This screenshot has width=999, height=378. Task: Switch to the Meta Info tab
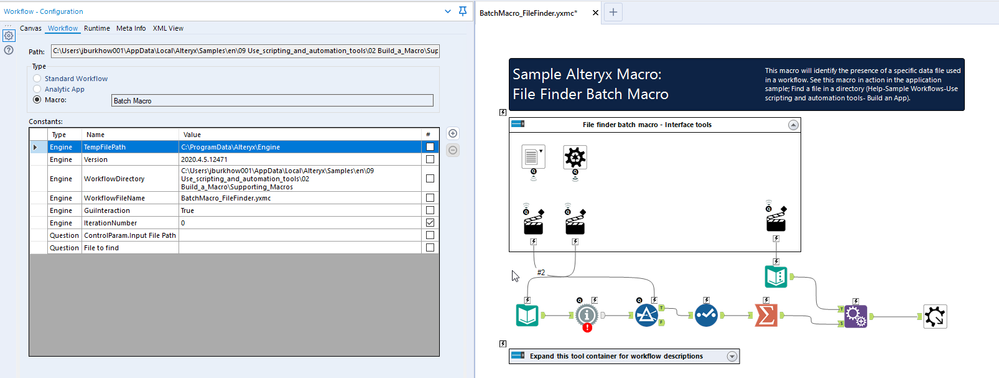(x=131, y=28)
